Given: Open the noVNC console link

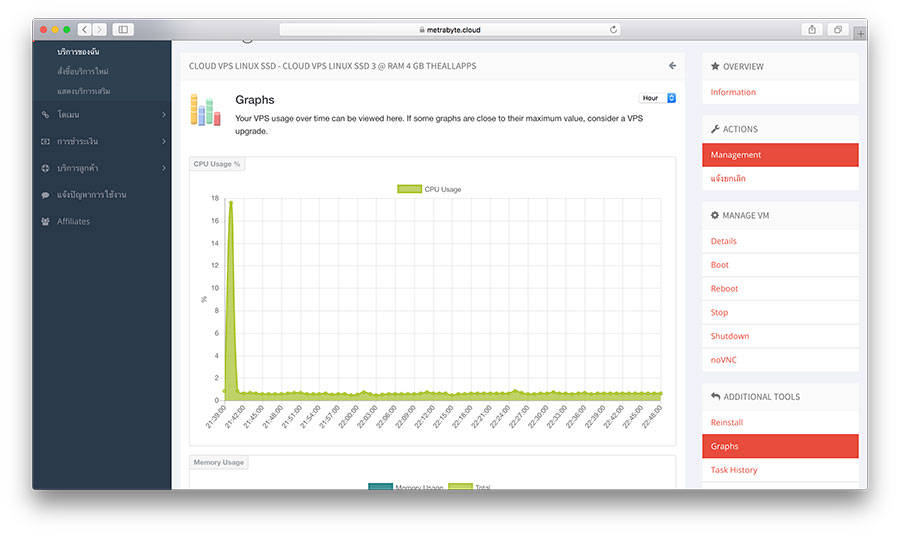Looking at the screenshot, I should click(x=723, y=360).
